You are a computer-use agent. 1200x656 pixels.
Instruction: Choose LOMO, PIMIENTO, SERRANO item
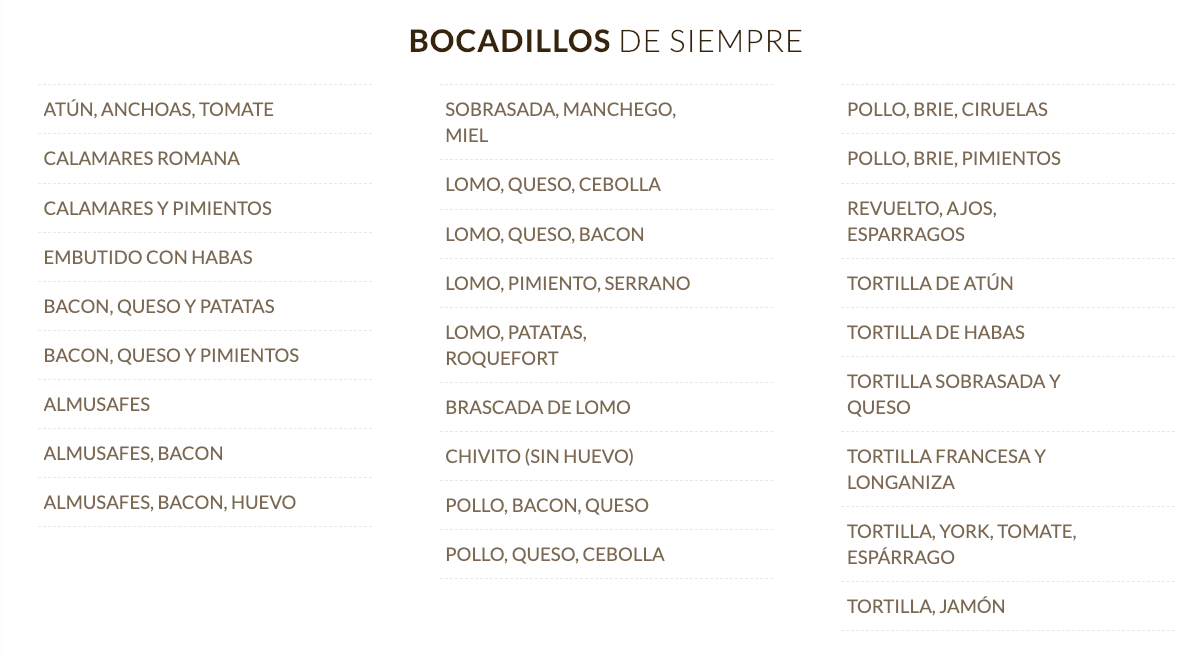click(567, 283)
